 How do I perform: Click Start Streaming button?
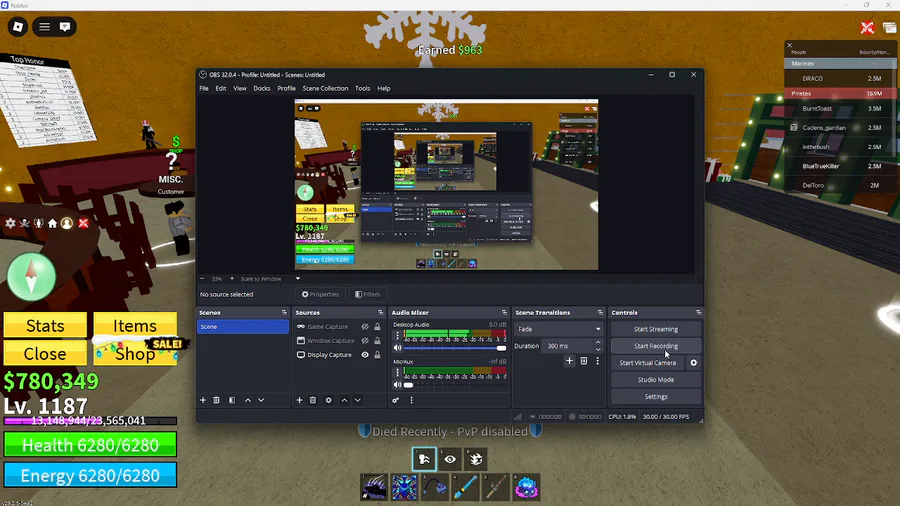pyautogui.click(x=655, y=329)
